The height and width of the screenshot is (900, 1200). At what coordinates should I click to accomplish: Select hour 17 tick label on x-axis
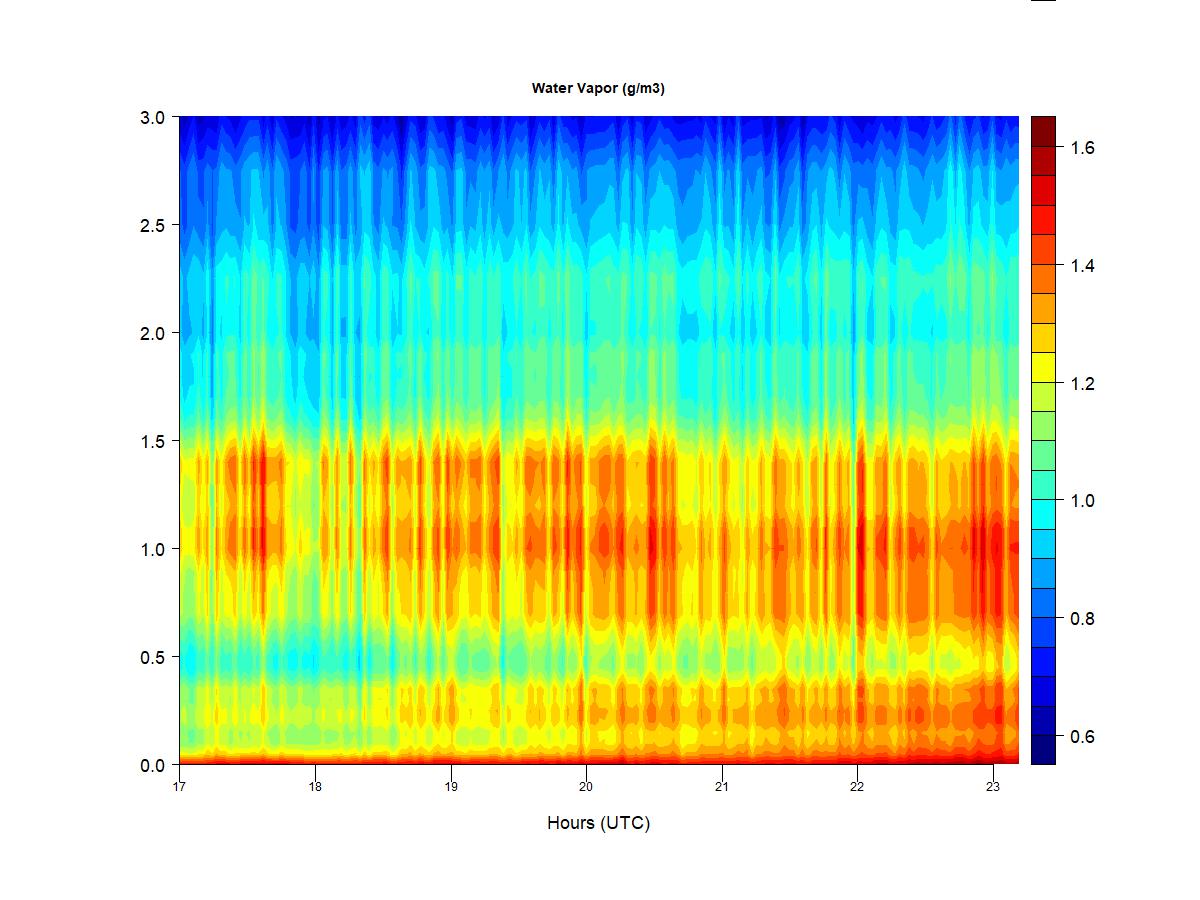tap(180, 785)
